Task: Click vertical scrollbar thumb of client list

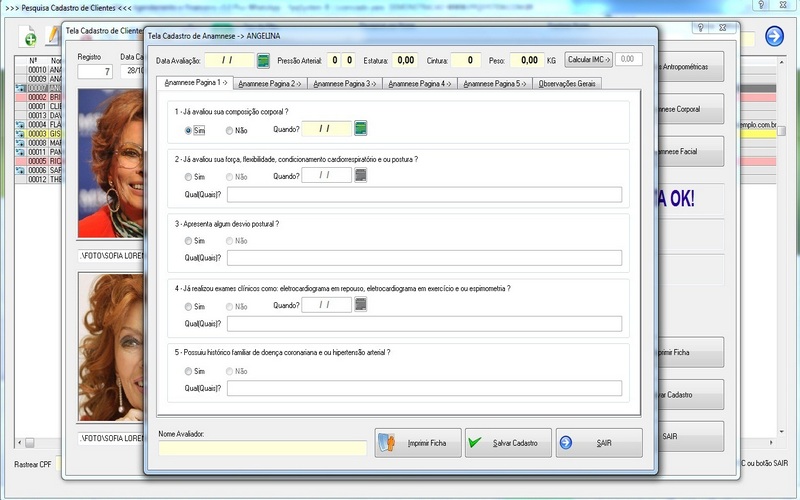Action: [x=781, y=131]
